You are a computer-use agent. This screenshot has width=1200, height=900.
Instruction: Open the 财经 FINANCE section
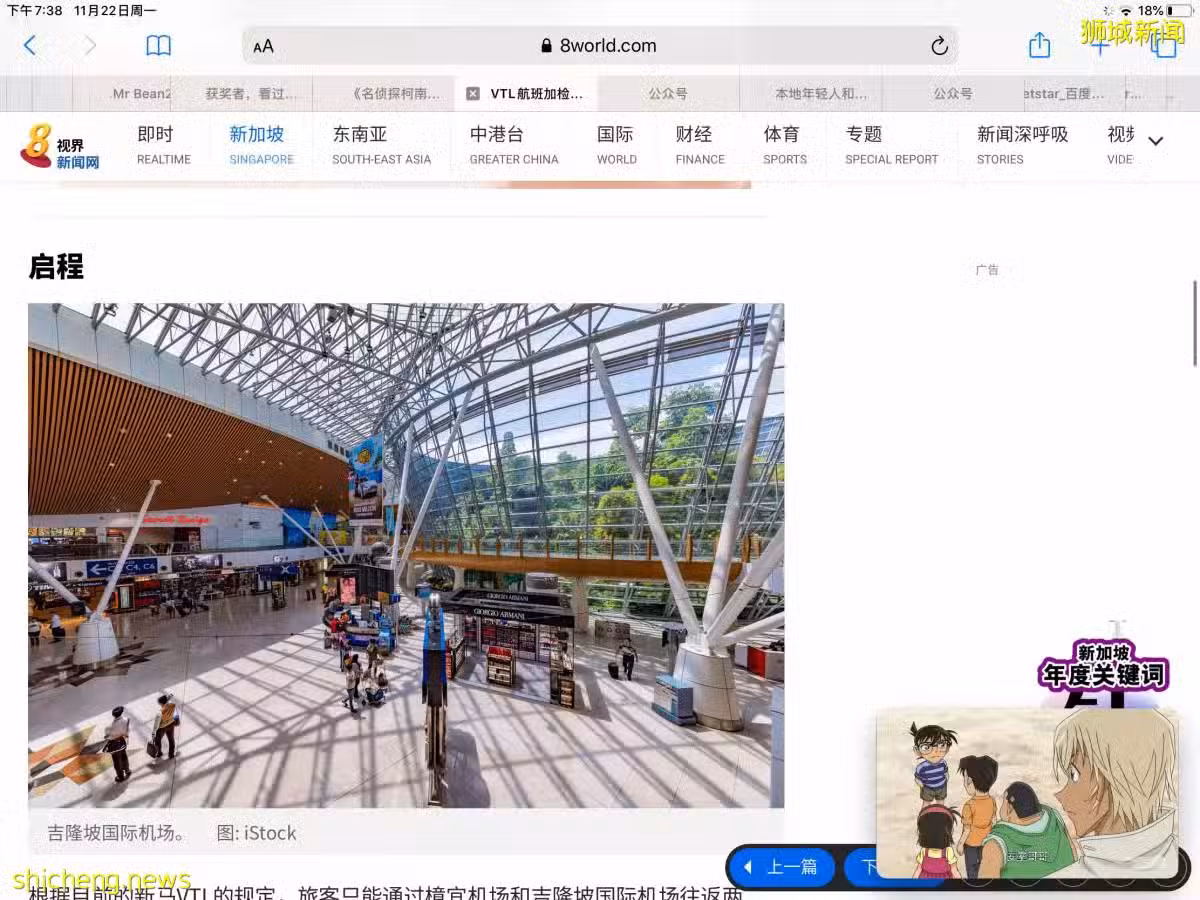pos(700,145)
